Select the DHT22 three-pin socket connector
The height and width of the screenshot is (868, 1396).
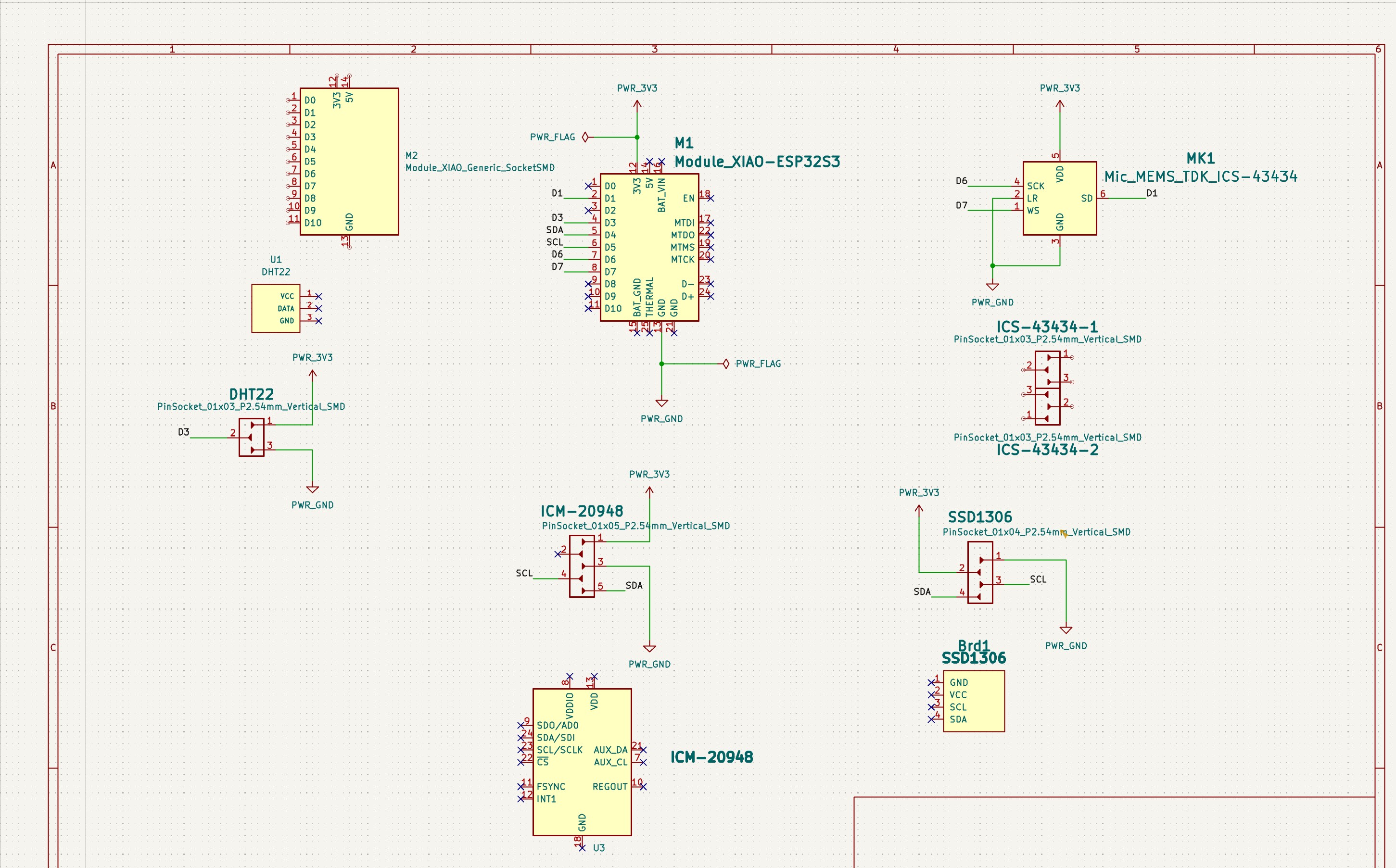click(x=252, y=438)
